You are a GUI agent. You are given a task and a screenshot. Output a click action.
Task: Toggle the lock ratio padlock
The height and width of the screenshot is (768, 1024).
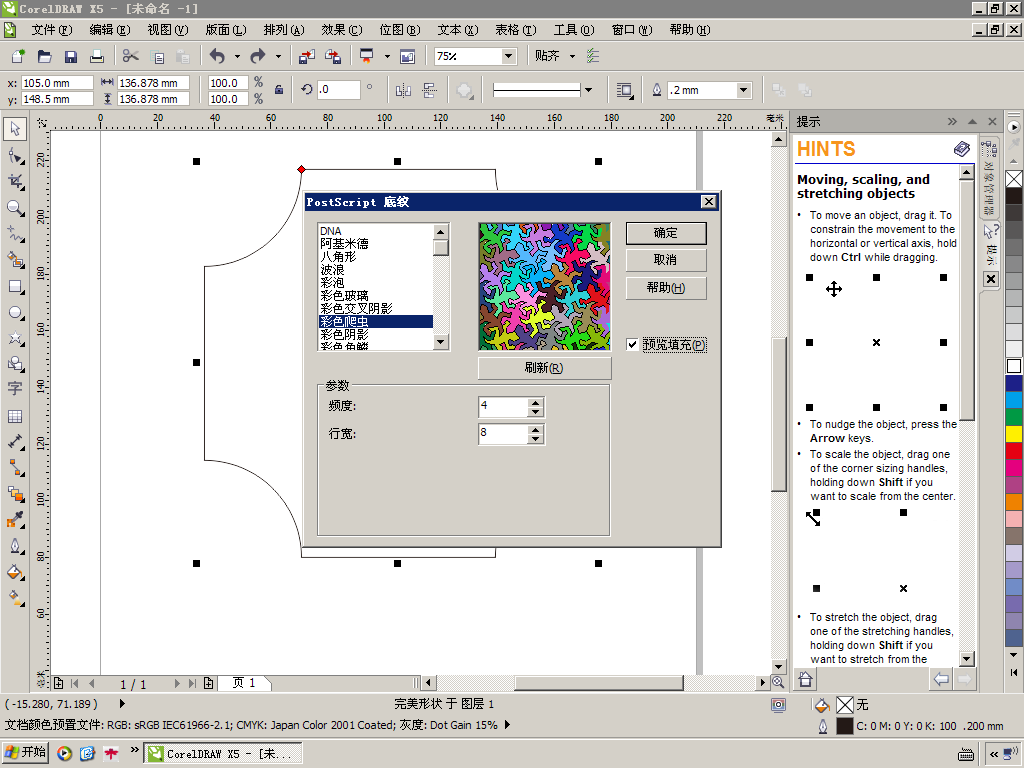(279, 90)
